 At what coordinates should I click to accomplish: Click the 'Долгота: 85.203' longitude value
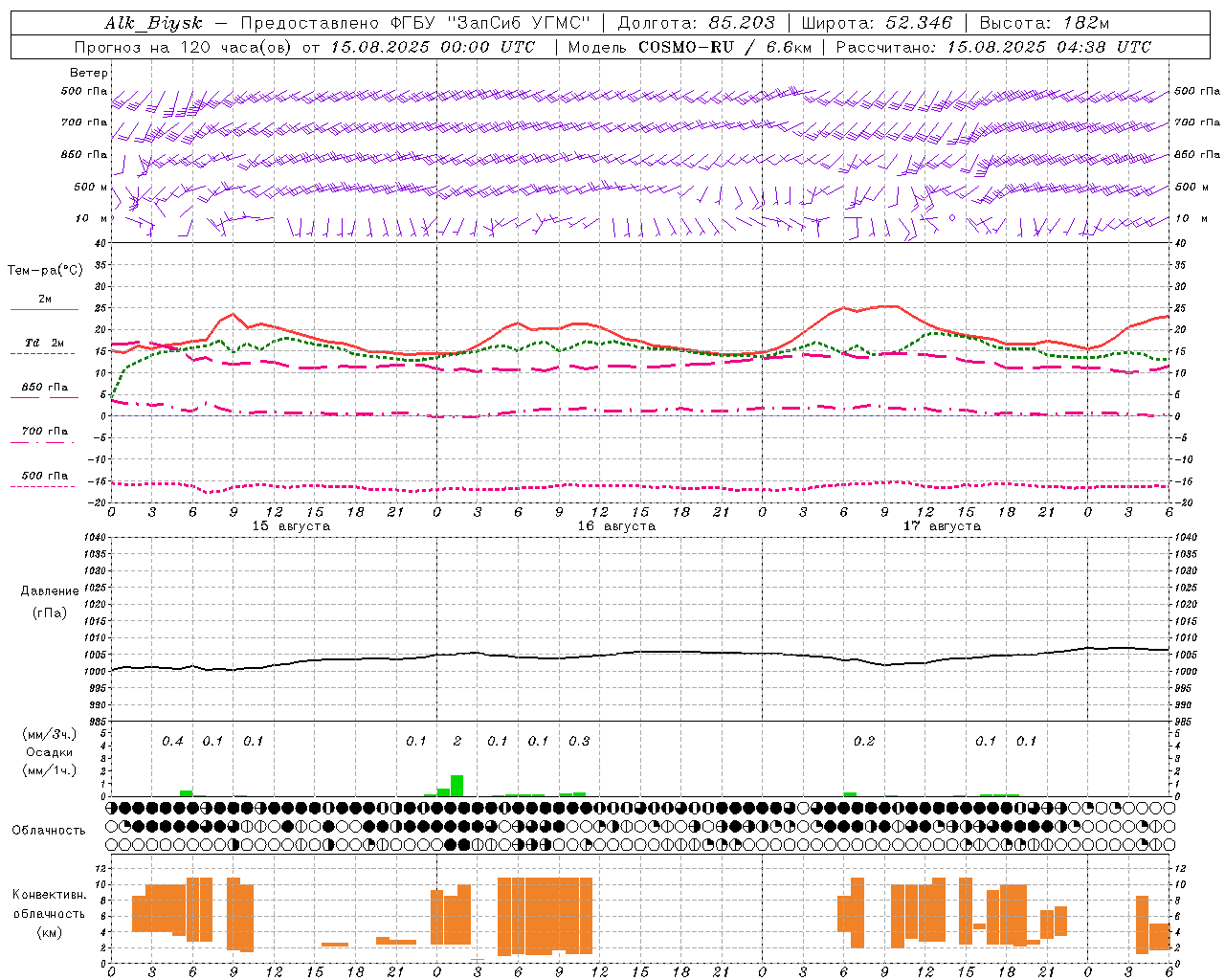coord(696,23)
